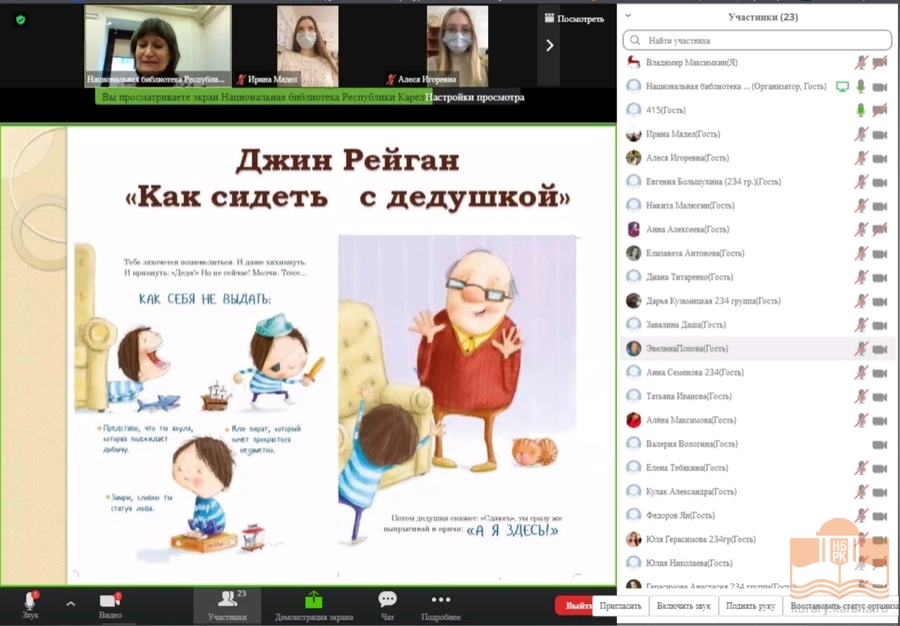
Task: Select participant Анна Семенова 234(Гость) name
Action: pyautogui.click(x=695, y=372)
